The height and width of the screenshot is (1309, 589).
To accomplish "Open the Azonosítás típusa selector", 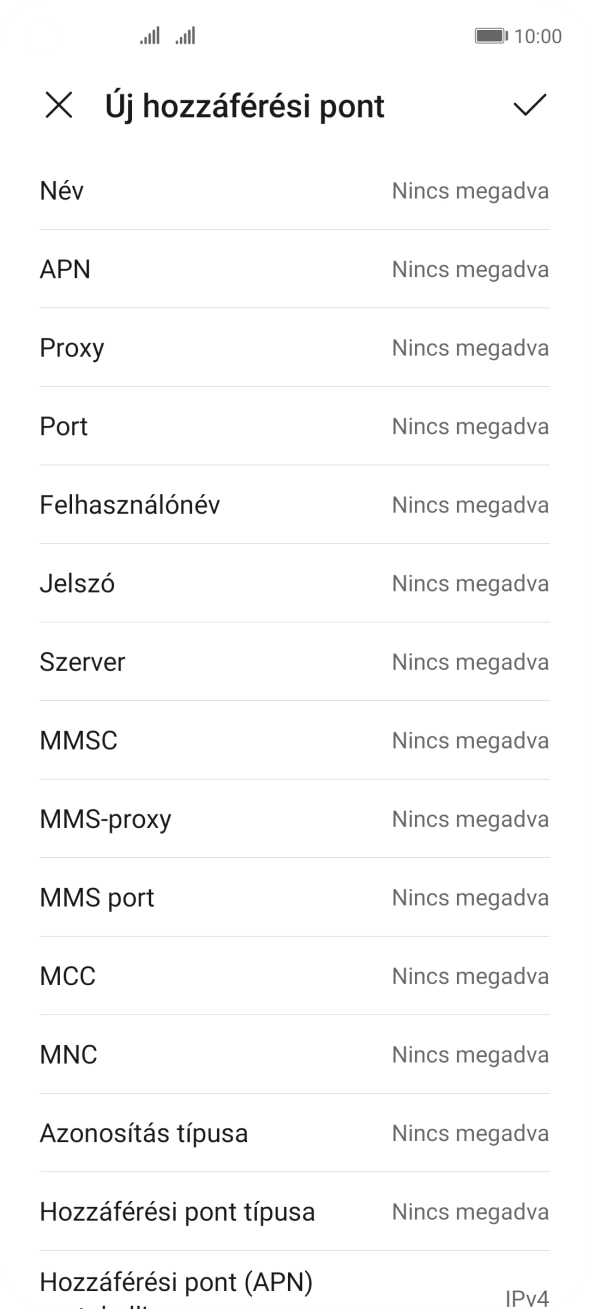I will point(294,1133).
